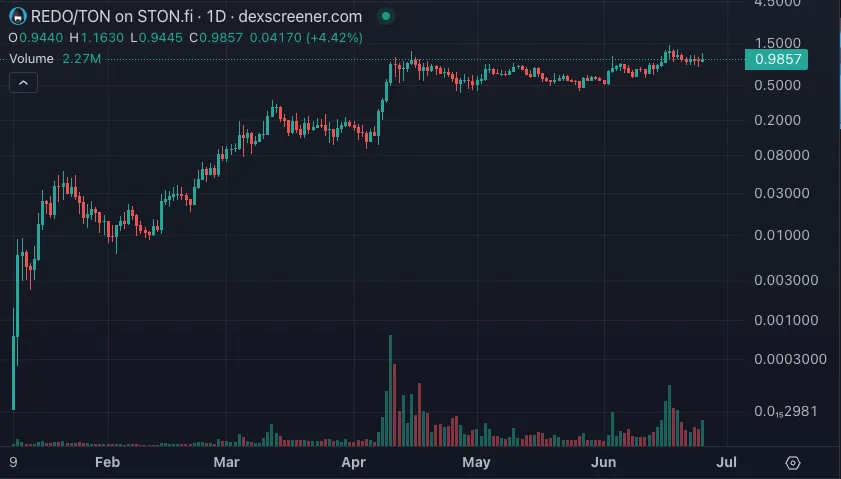Click the Volume value 2.27M

tap(81, 59)
